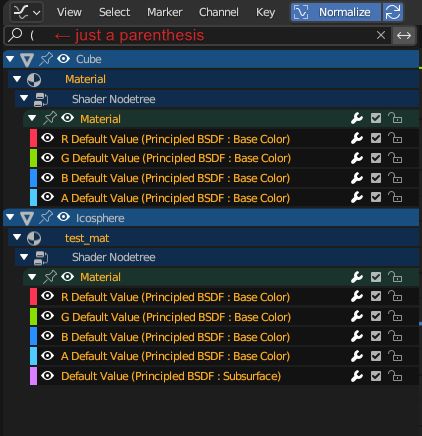422x436 pixels.
Task: Uncheck Cube's G Default Value checkbox
Action: tap(376, 158)
